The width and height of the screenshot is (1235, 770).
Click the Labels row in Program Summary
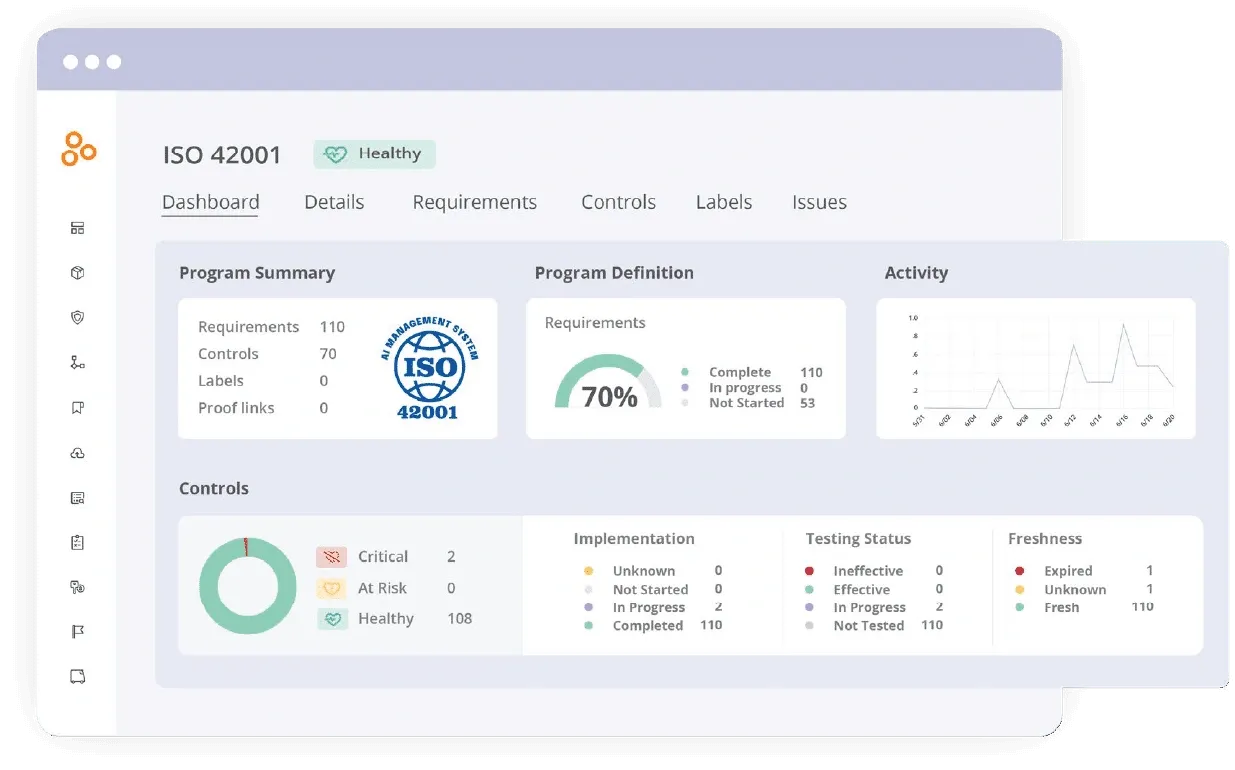(x=263, y=381)
